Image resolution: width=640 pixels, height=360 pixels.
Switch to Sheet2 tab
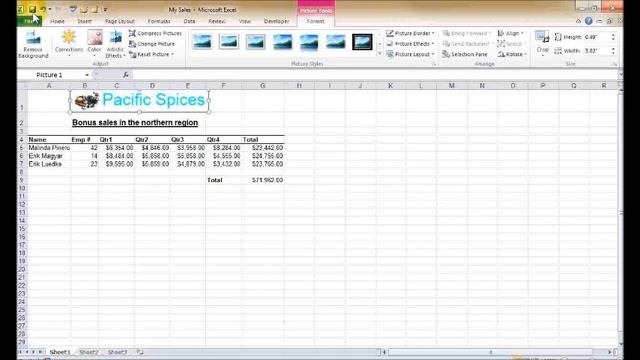point(89,352)
